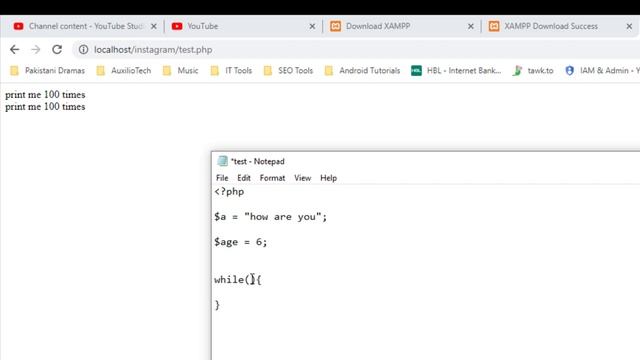This screenshot has height=360, width=640.
Task: Go back using the browser back arrow
Action: pos(15,50)
